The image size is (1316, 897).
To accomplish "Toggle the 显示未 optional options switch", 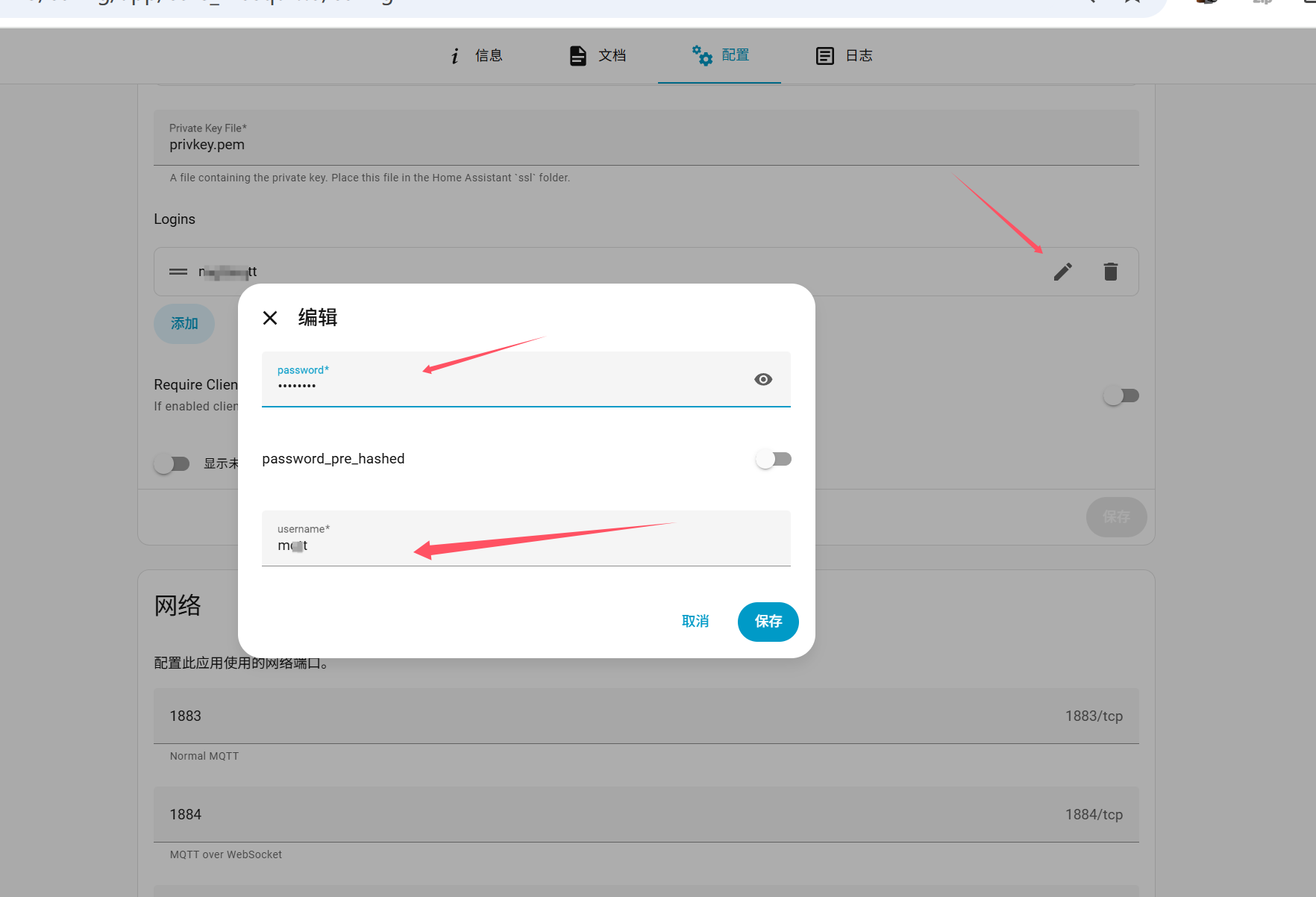I will pos(172,463).
